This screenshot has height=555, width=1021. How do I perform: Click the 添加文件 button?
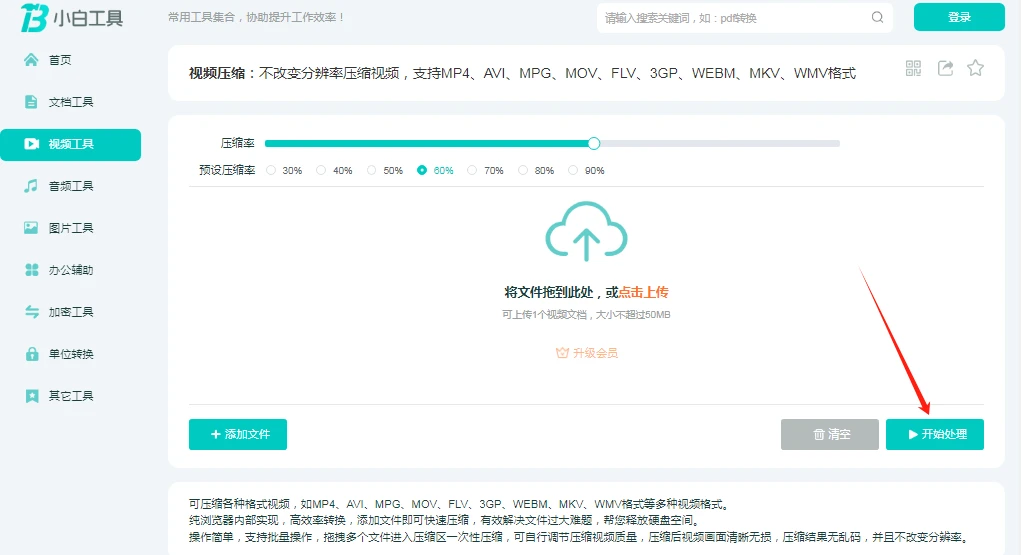[238, 434]
